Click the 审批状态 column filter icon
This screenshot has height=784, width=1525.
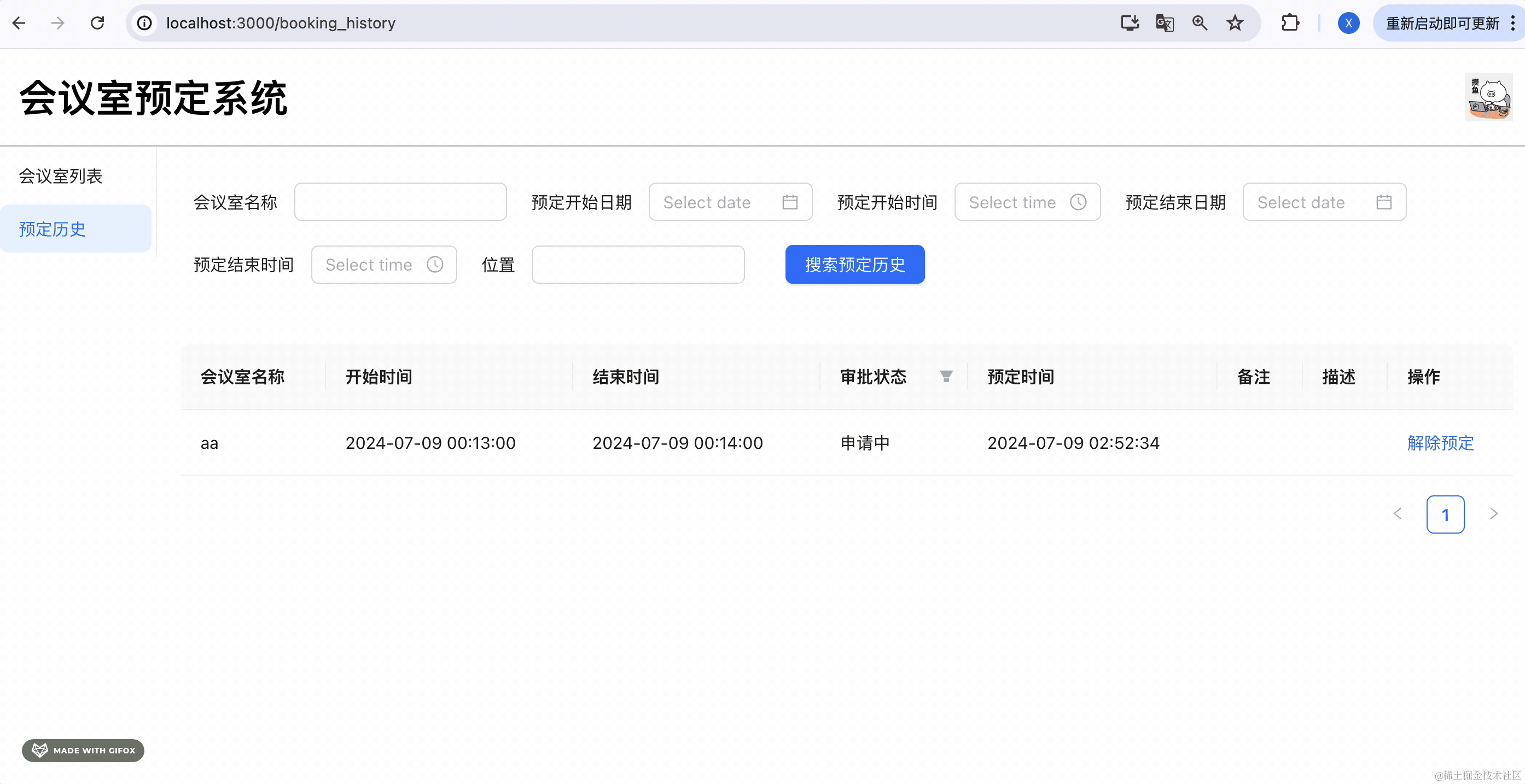pos(946,376)
